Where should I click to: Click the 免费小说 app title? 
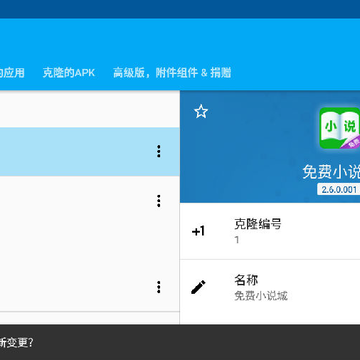click(x=331, y=172)
